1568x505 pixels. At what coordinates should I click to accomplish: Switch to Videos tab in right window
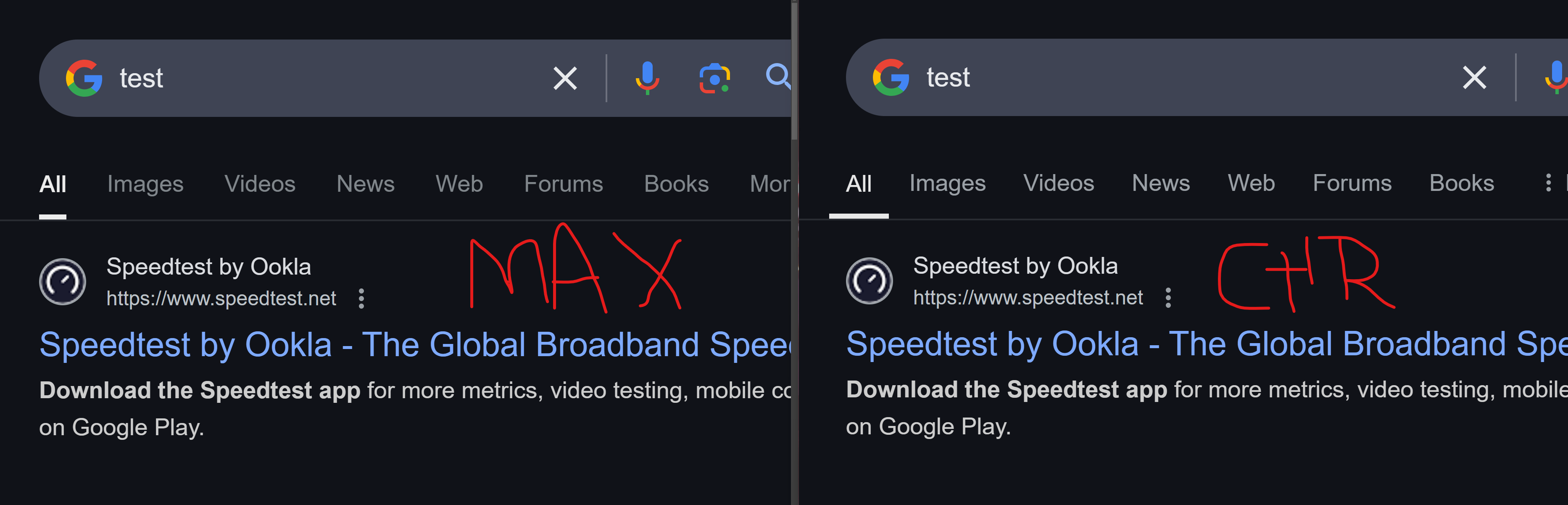pos(1059,183)
